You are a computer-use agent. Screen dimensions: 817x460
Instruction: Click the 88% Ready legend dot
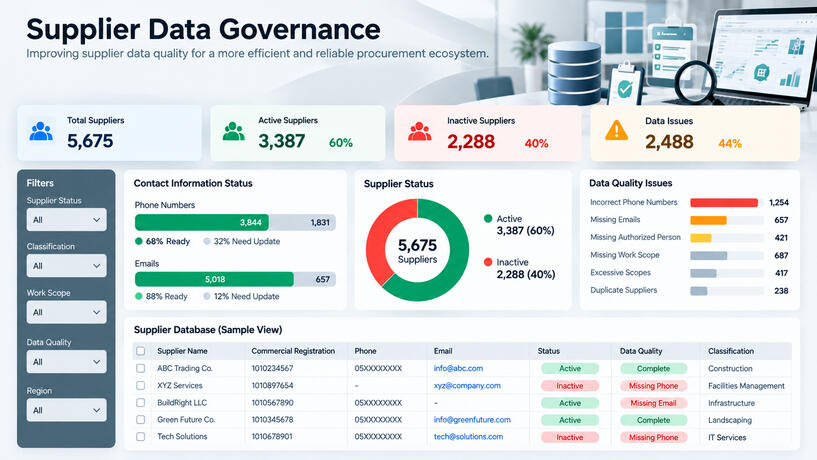[139, 296]
